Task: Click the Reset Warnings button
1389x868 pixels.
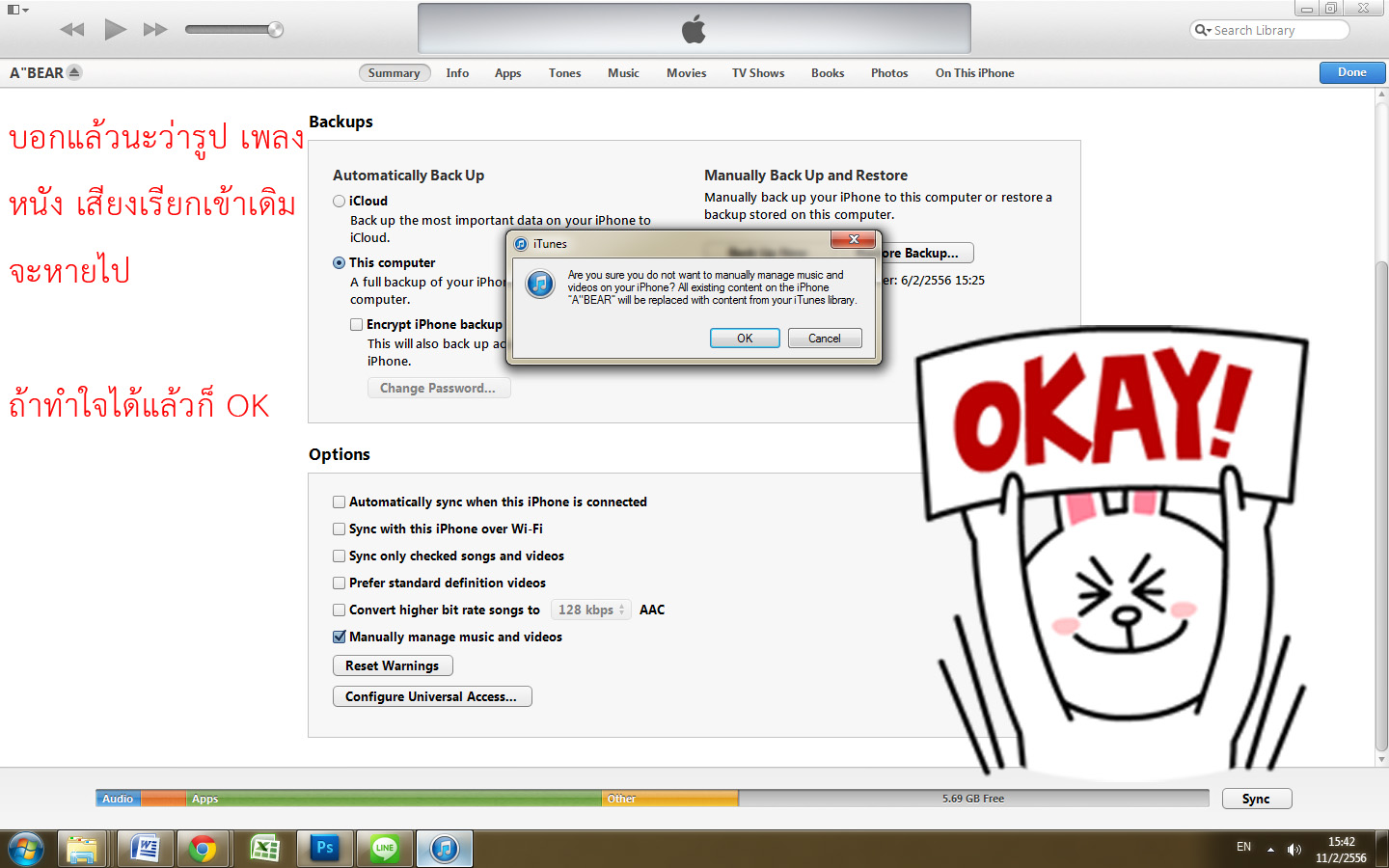Action: 393,665
